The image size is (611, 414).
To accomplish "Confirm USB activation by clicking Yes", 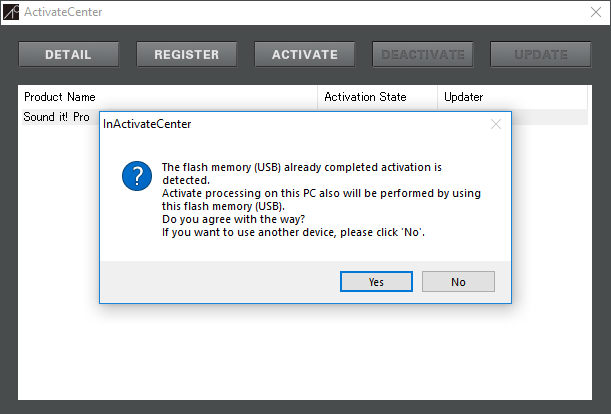I will point(376,281).
